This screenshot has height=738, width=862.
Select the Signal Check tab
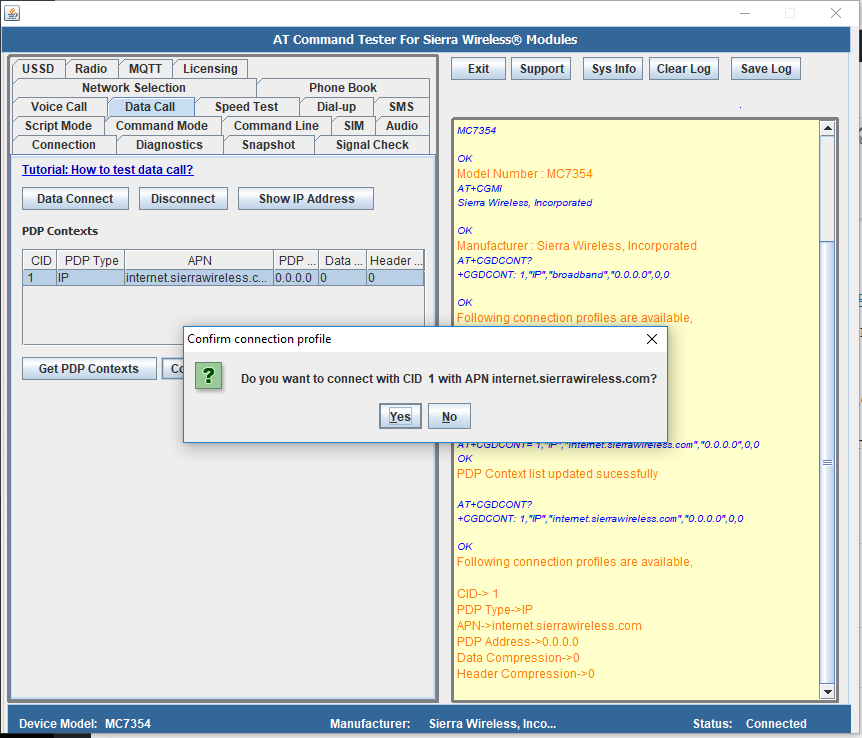(x=372, y=145)
